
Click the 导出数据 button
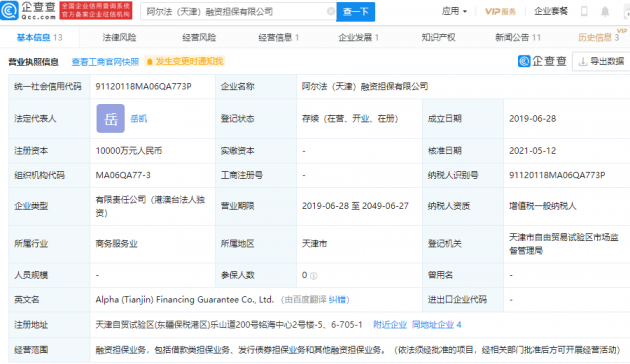pos(601,61)
